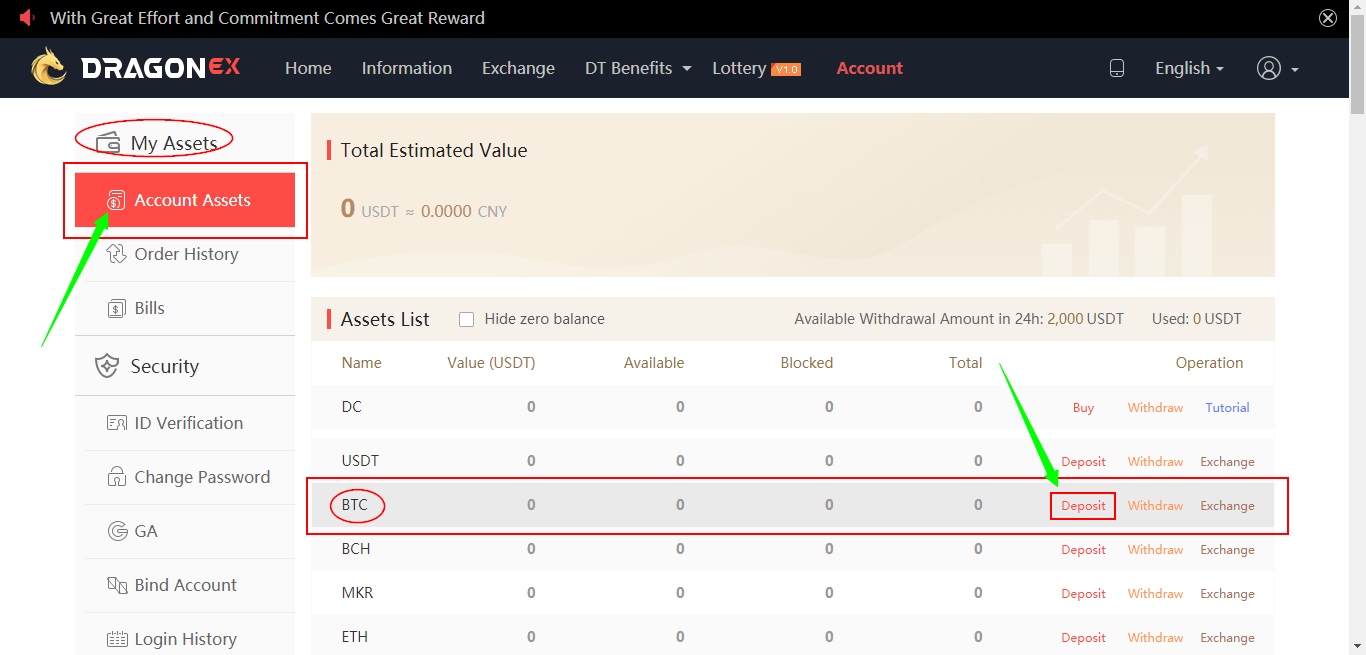Click the Account Assets coin icon
This screenshot has width=1366, height=655.
[116, 200]
